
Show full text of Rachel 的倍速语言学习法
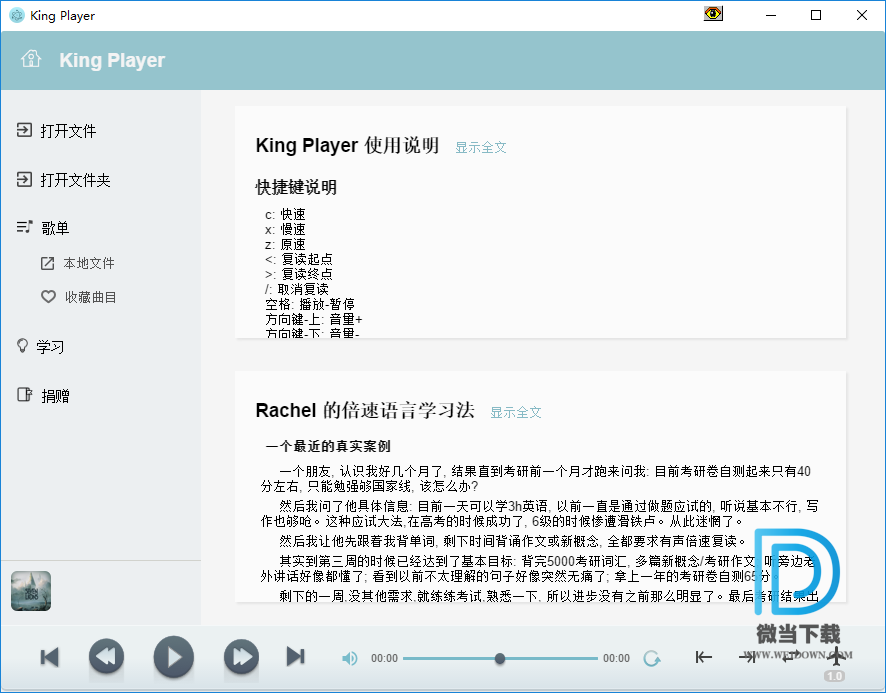coord(515,413)
